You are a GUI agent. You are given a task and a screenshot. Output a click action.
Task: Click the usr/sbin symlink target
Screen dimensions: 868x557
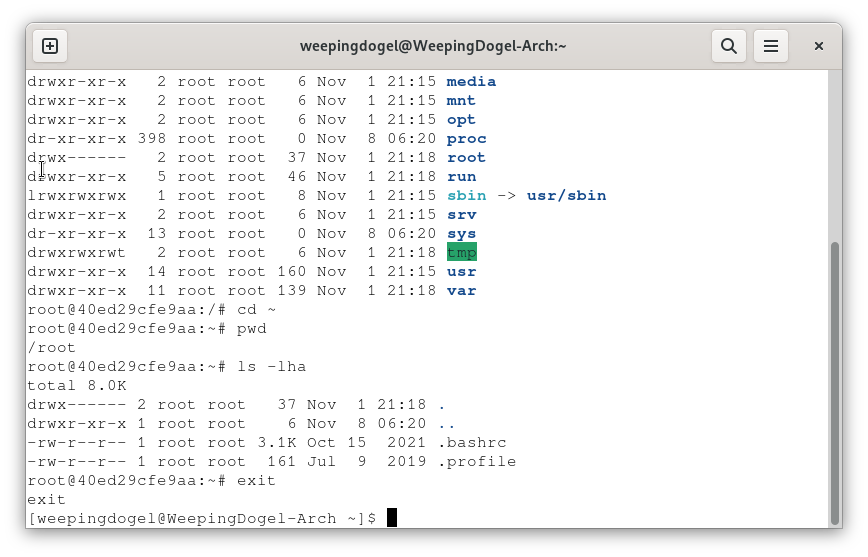[x=566, y=195]
